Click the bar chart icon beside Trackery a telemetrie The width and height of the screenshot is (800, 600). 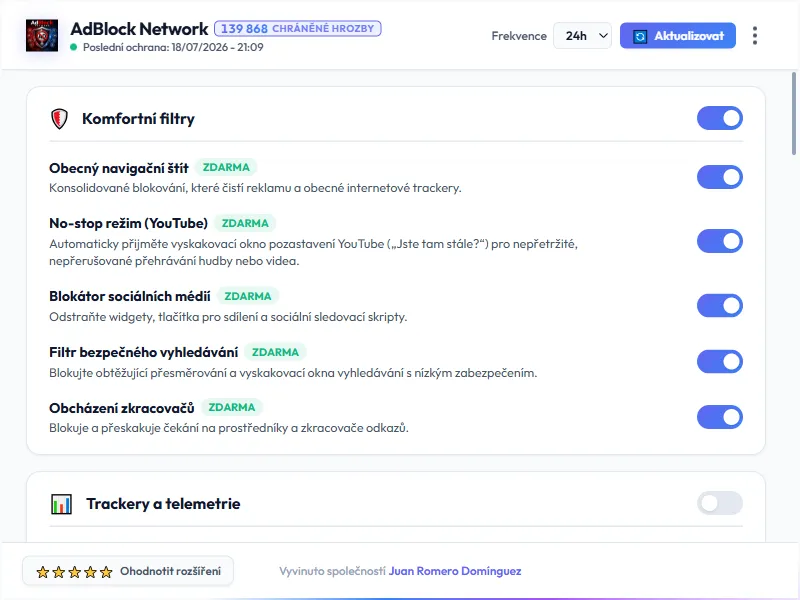coord(61,504)
